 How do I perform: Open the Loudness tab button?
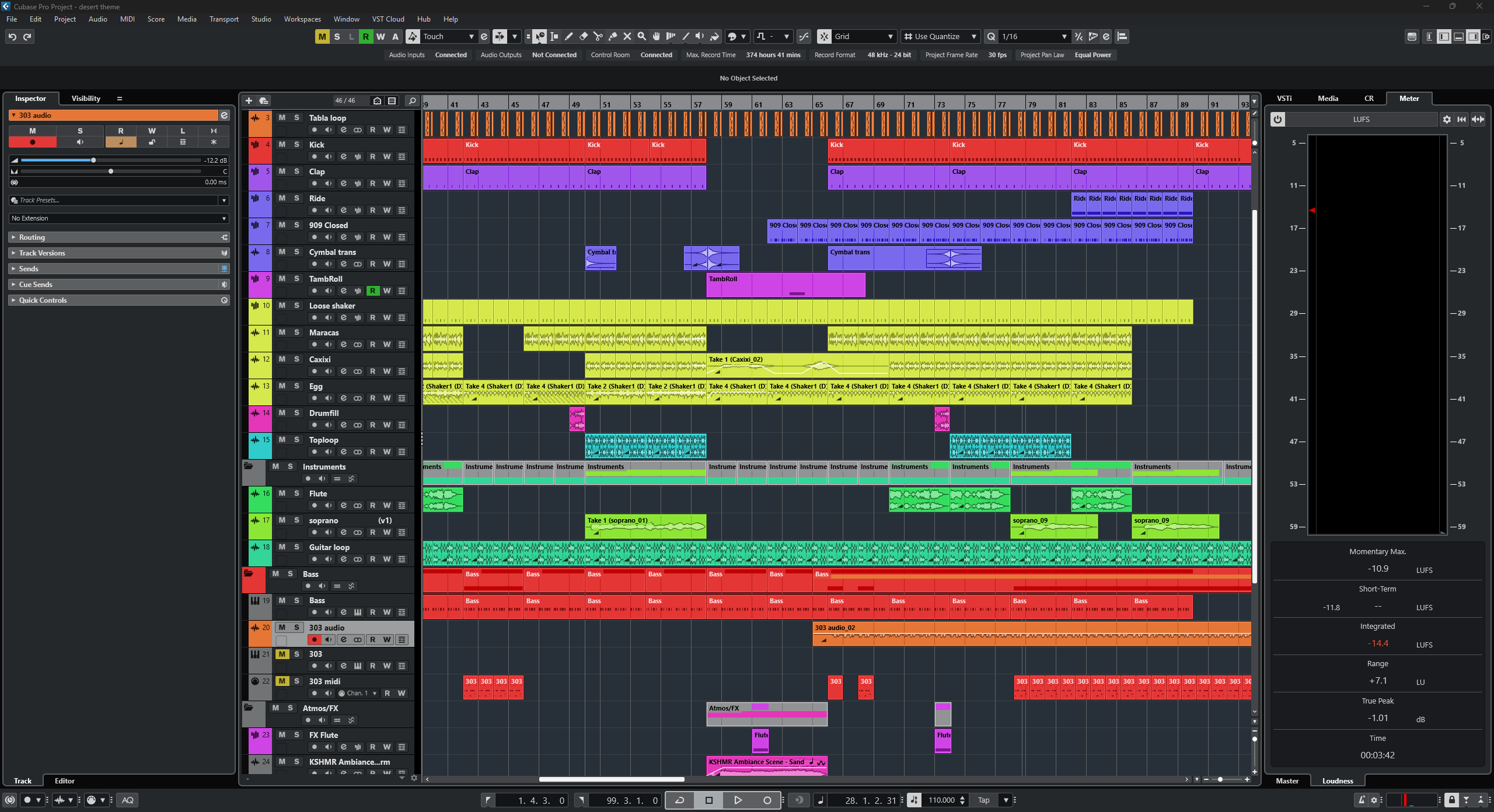[x=1337, y=780]
